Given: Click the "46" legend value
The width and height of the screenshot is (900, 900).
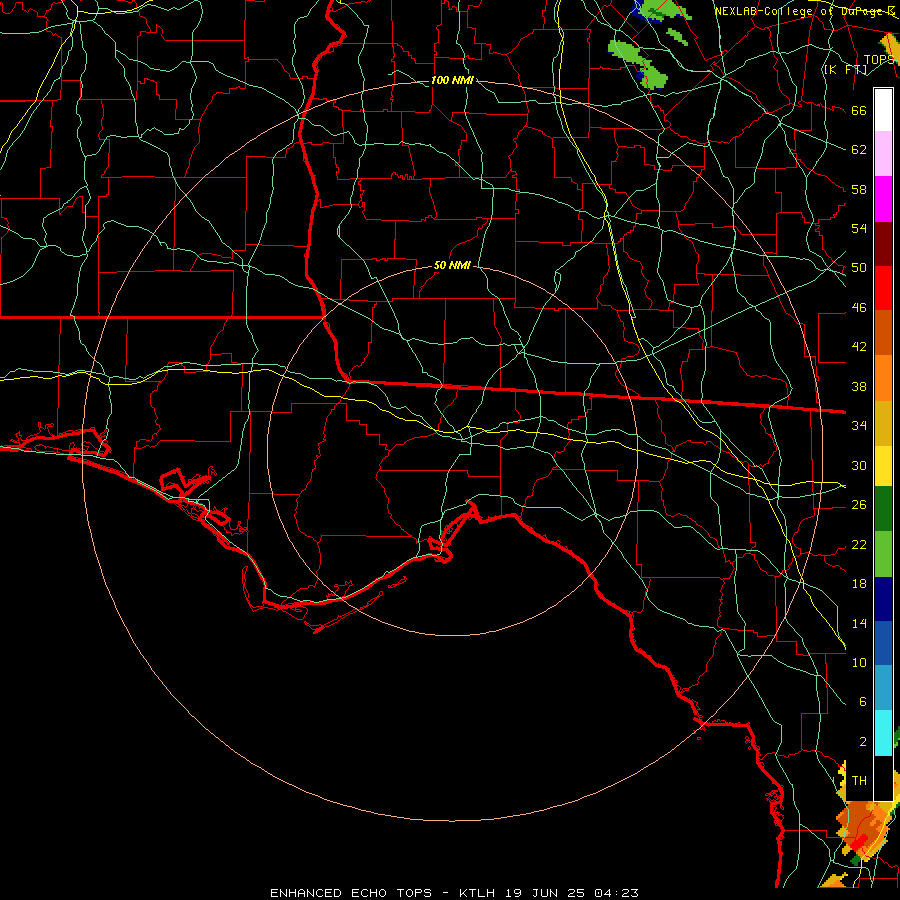Looking at the screenshot, I should [x=859, y=308].
